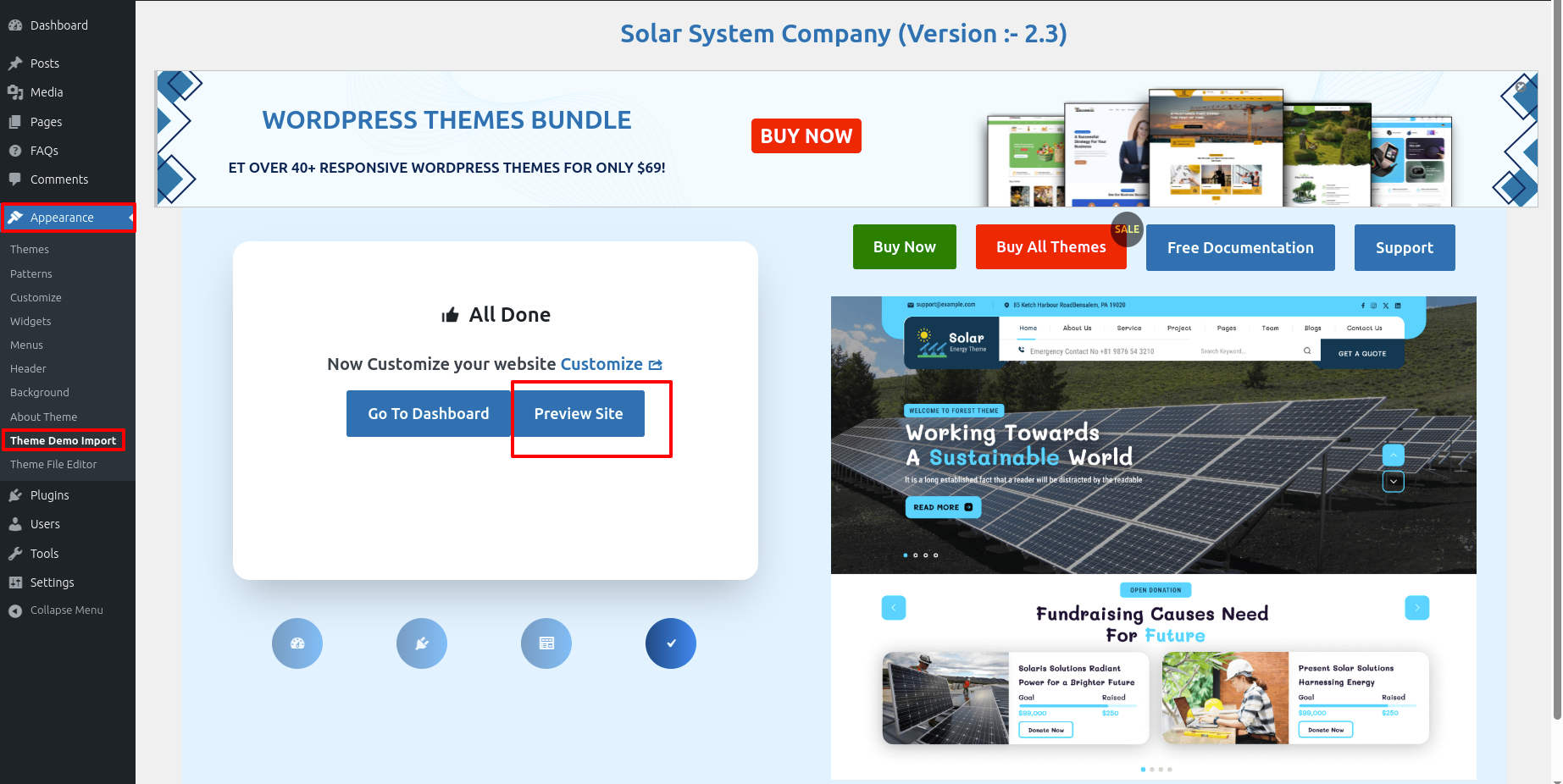Click READ MORE in theme preview
The image size is (1563, 784).
[943, 507]
